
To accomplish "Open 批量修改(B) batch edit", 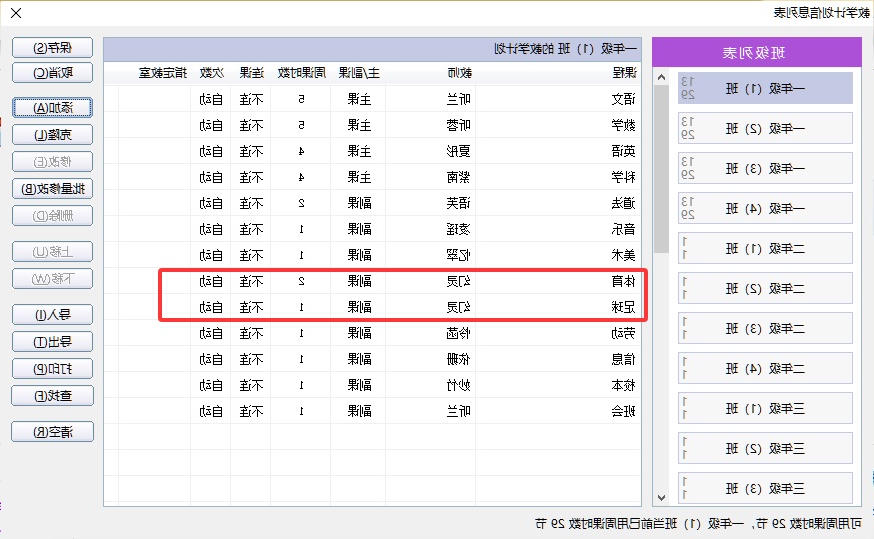I will (x=52, y=188).
